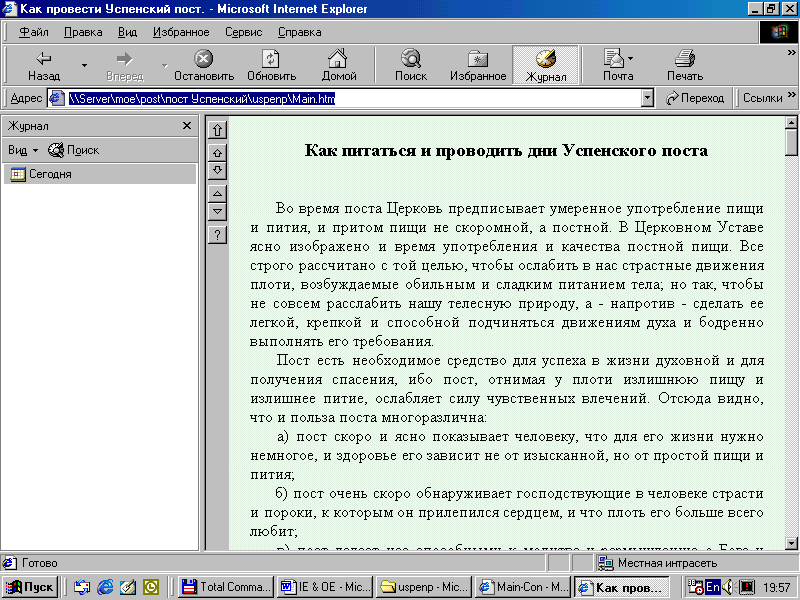Click the page scrollbar down arrow
The image size is (800, 600).
coord(791,543)
